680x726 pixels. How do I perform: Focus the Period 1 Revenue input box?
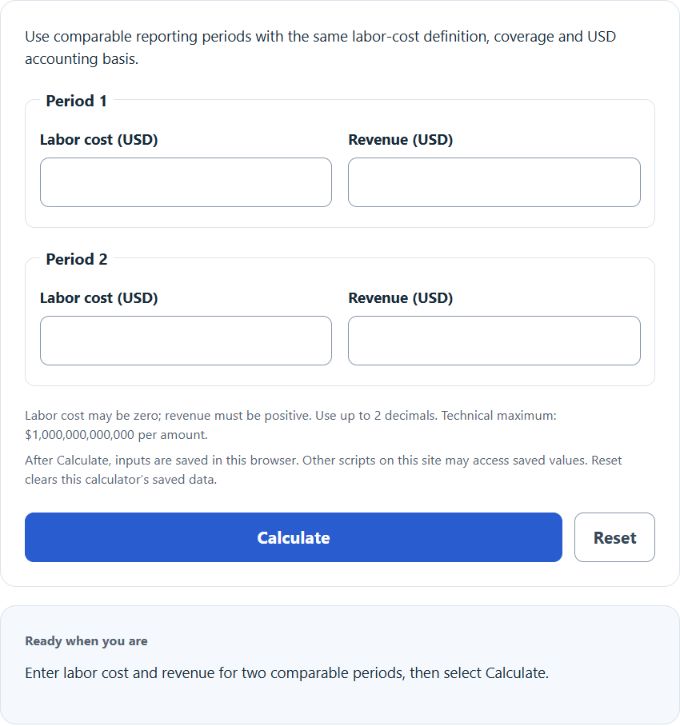tap(494, 182)
